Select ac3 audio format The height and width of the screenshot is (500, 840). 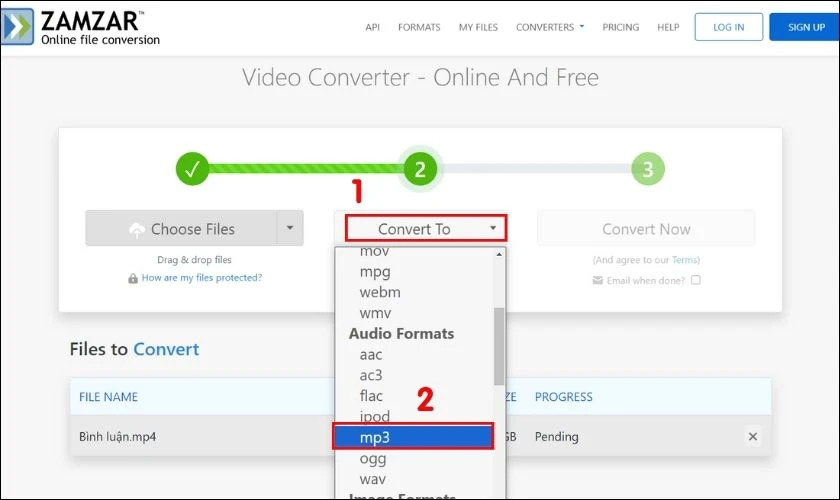coord(371,375)
